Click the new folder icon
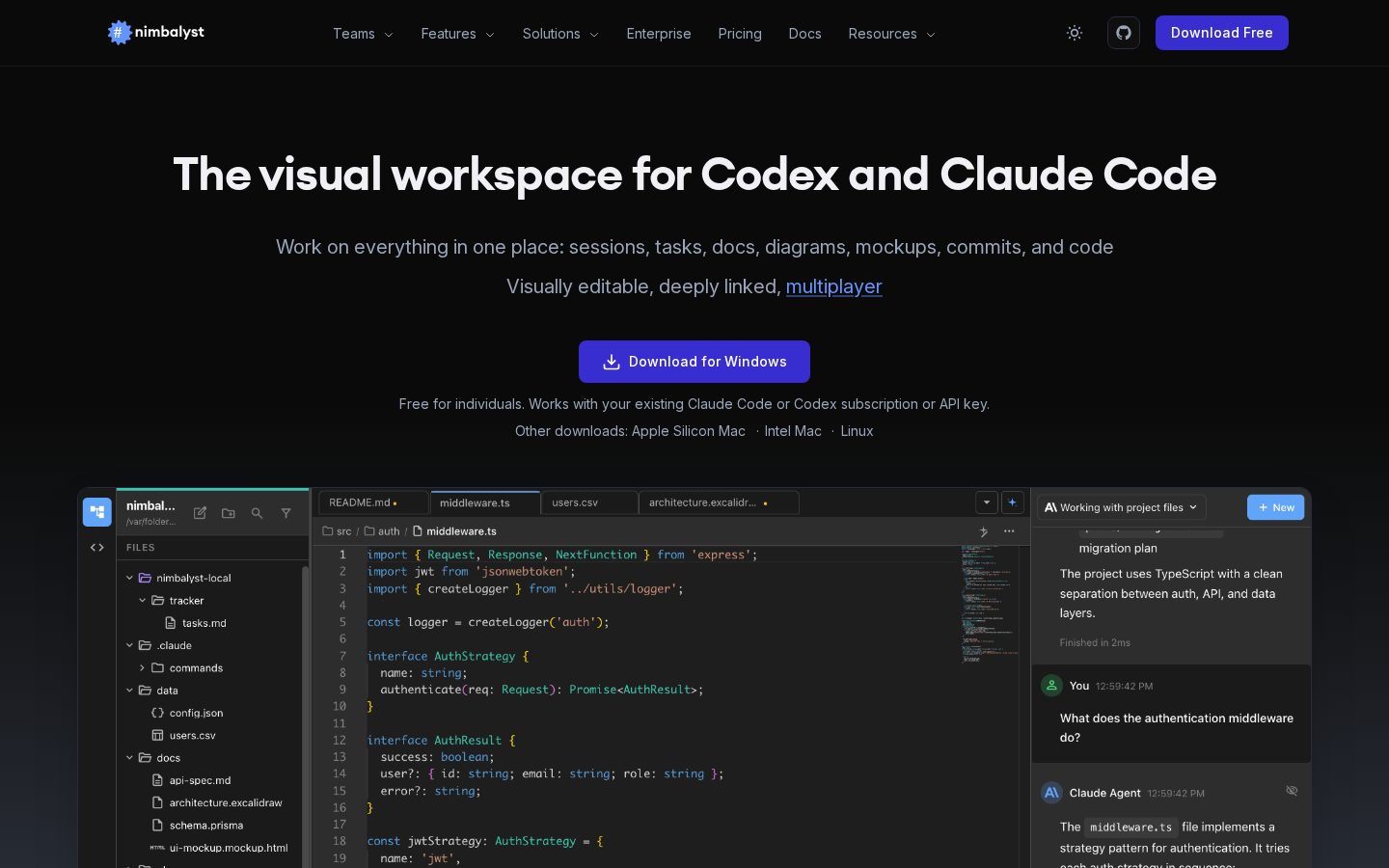The image size is (1389, 868). (229, 513)
